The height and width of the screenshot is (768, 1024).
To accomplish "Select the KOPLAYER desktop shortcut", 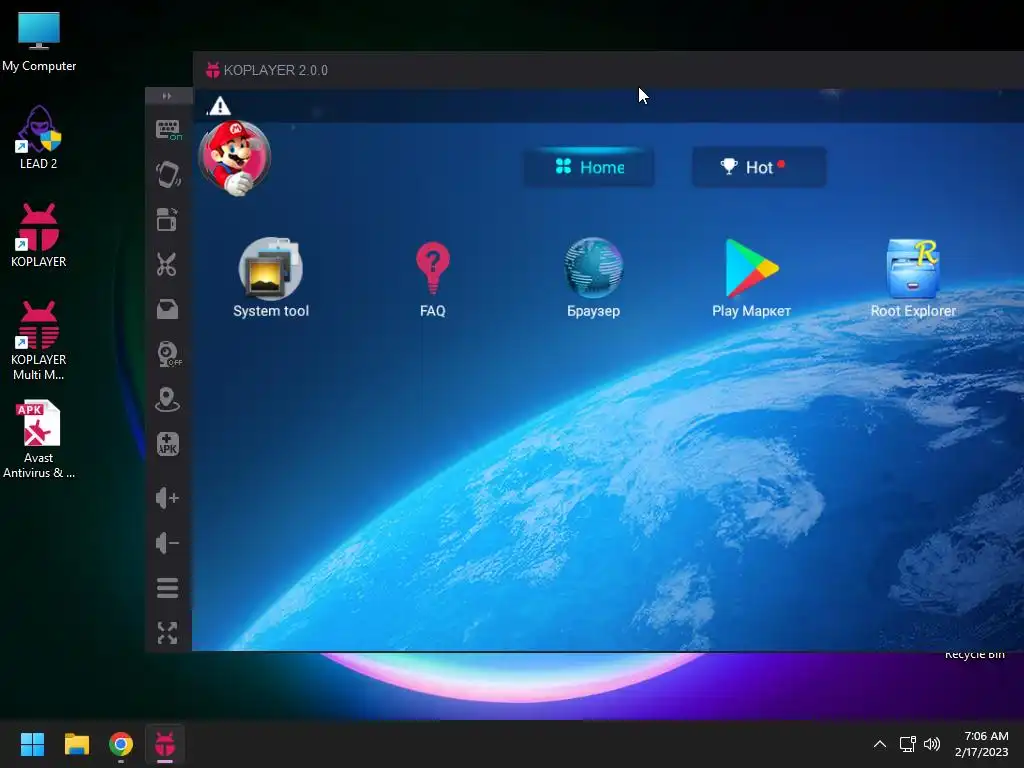I will (39, 236).
